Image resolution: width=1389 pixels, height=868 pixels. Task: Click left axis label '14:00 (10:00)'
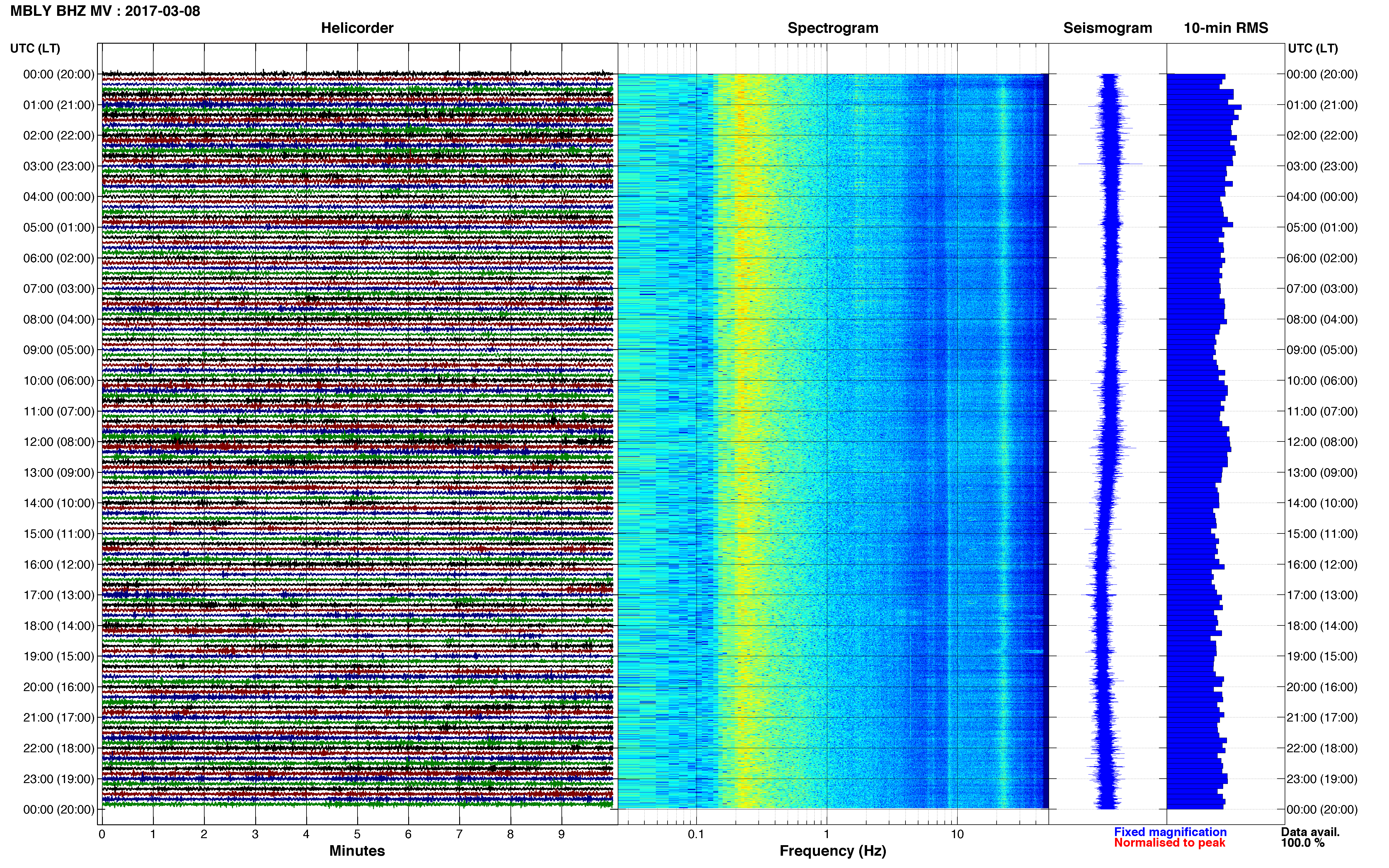[x=59, y=504]
